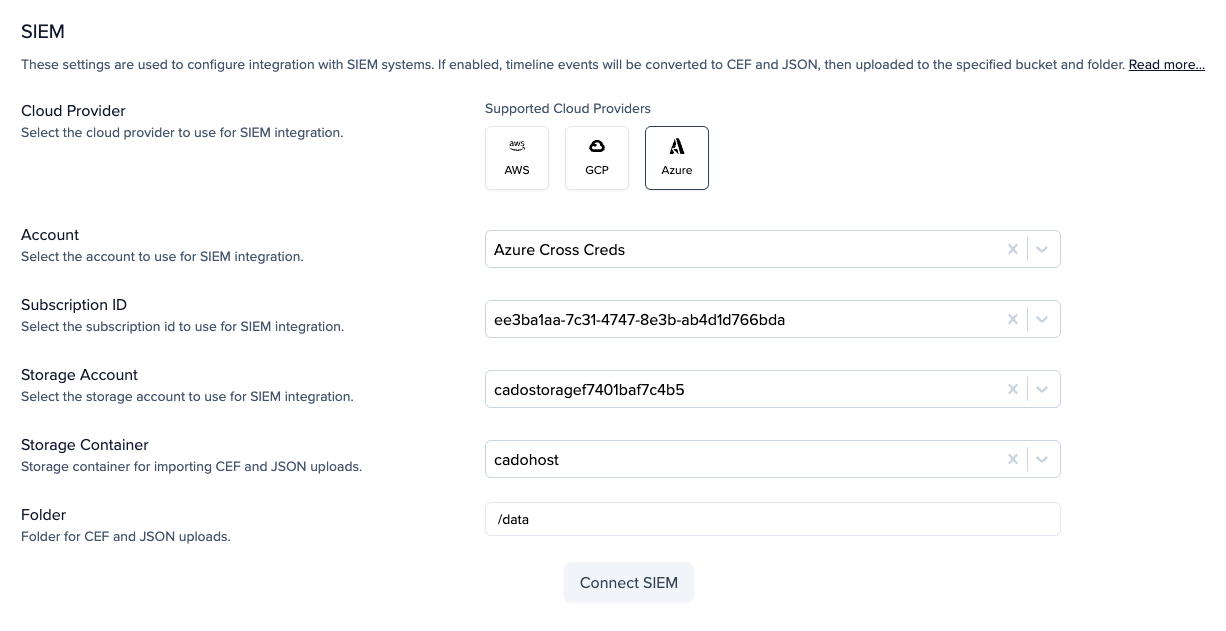Click the SIEM heading

click(x=43, y=32)
